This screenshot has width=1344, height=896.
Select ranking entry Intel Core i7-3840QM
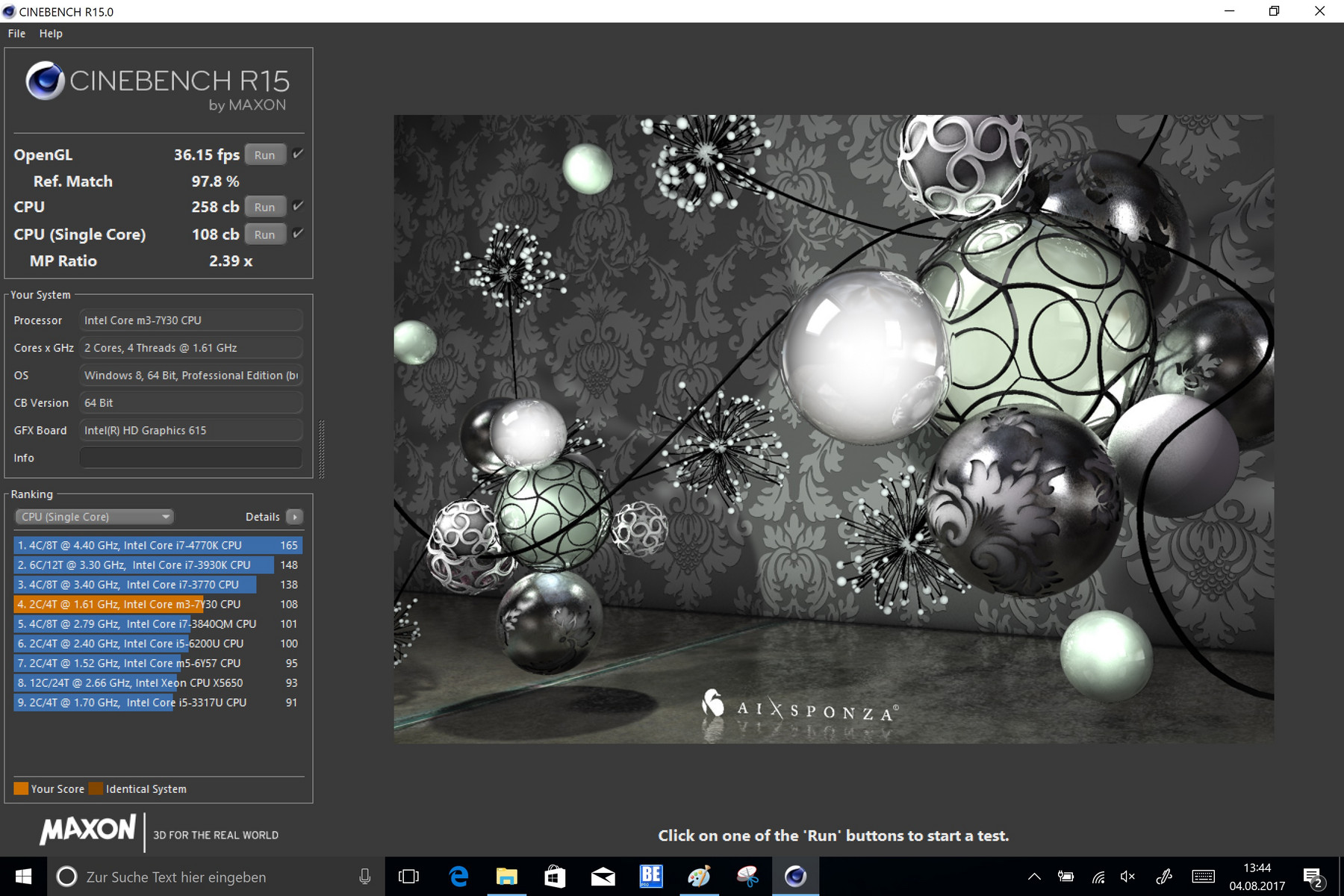[158, 624]
